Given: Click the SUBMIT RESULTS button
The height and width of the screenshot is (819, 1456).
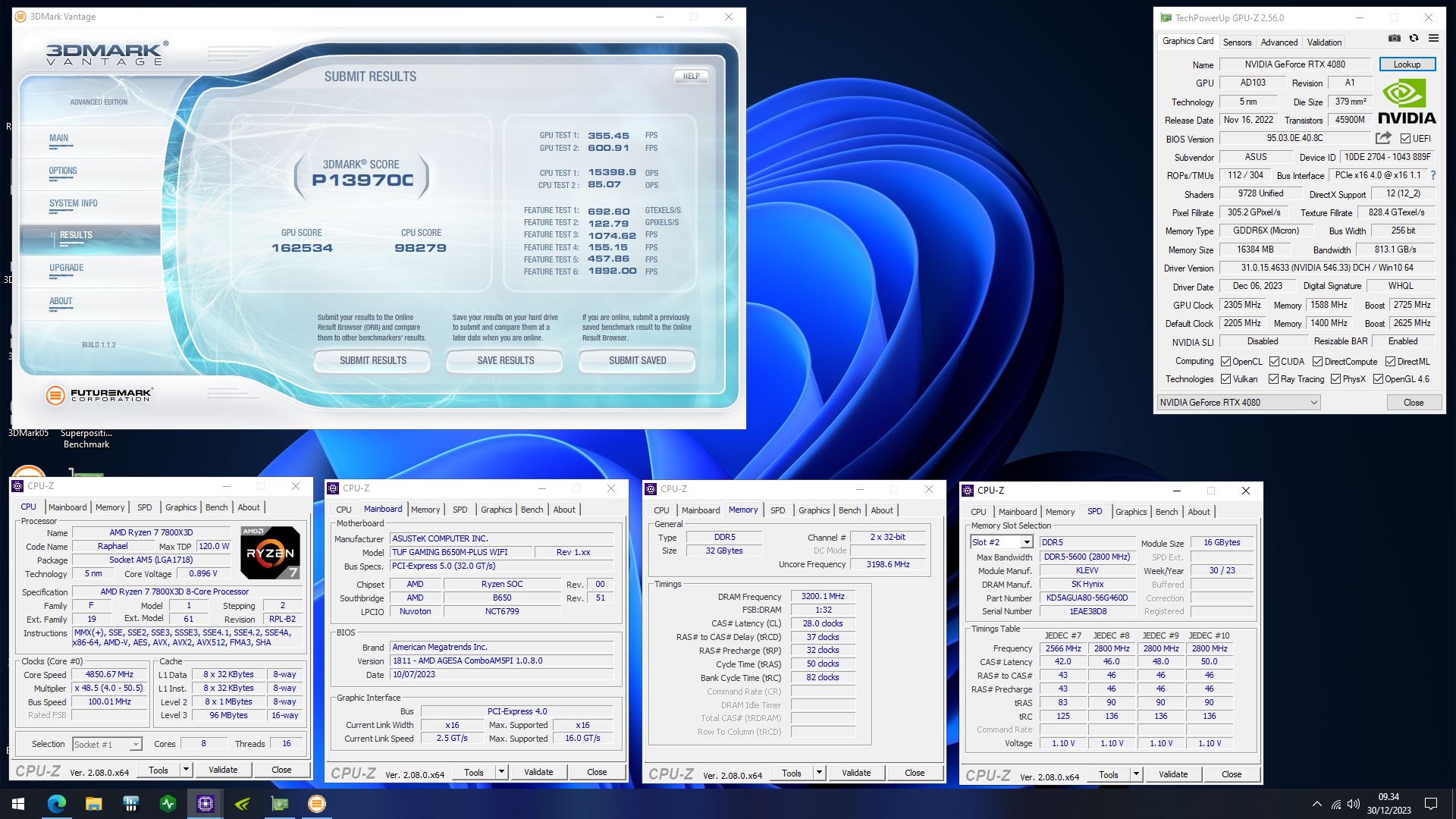Looking at the screenshot, I should (x=372, y=361).
